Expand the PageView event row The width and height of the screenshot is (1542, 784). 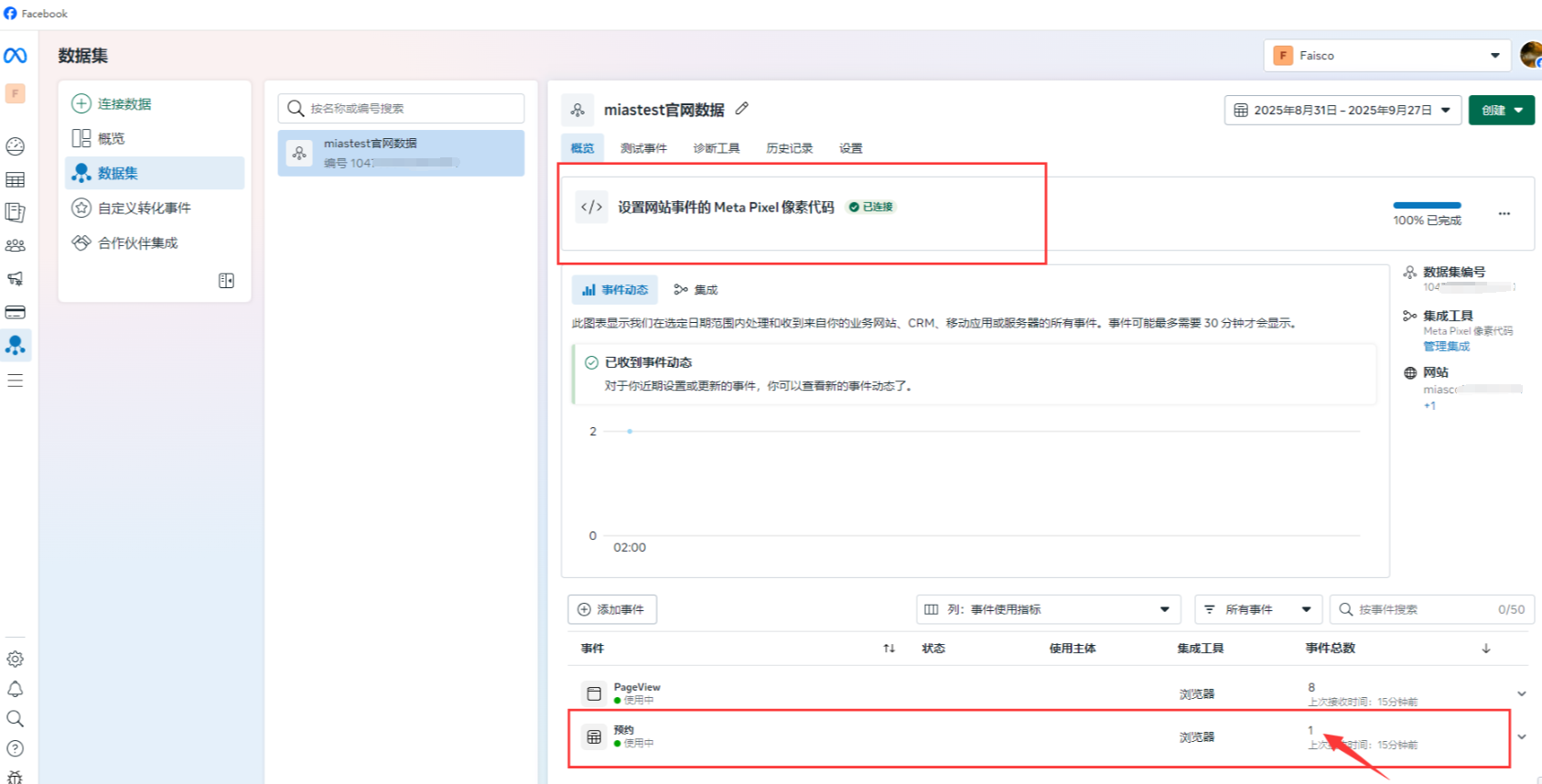tap(1521, 693)
